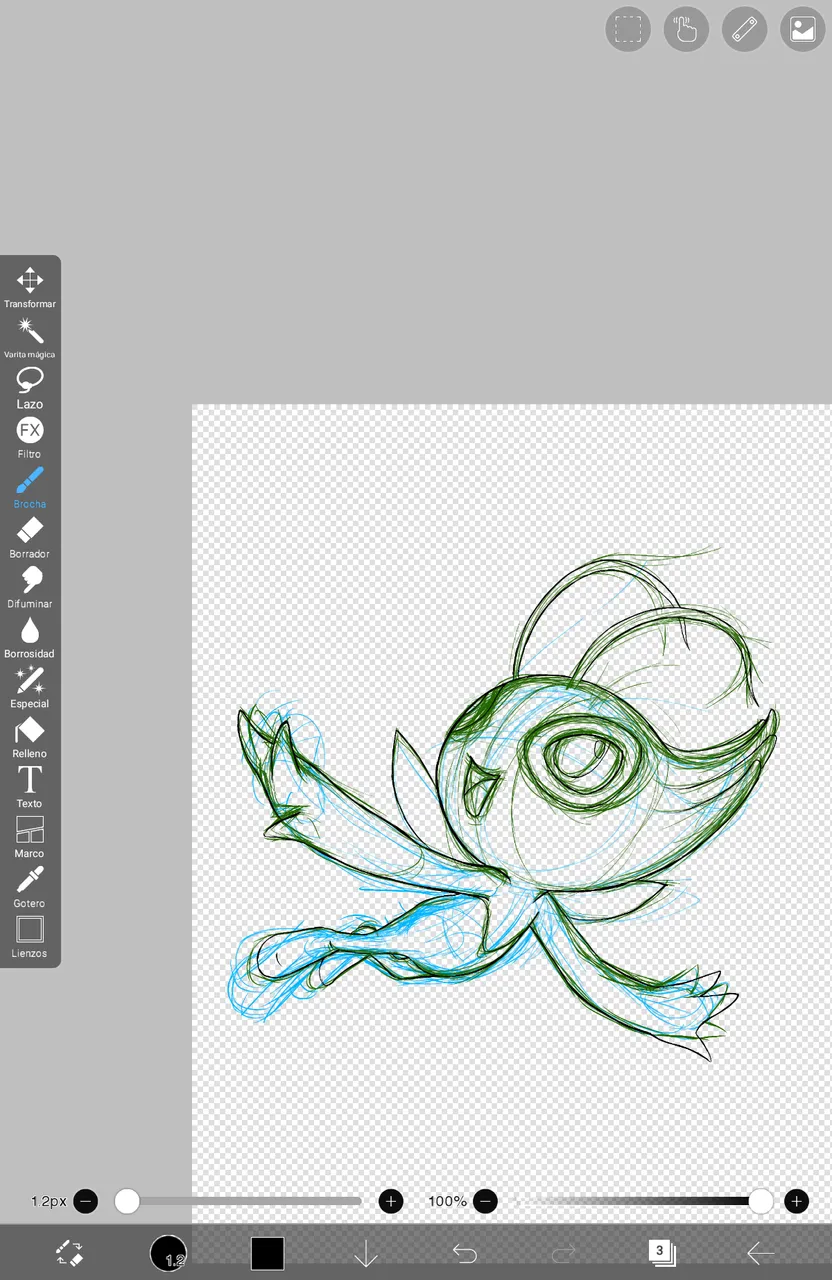Pick the Difuminar smudge tool

coord(30,587)
